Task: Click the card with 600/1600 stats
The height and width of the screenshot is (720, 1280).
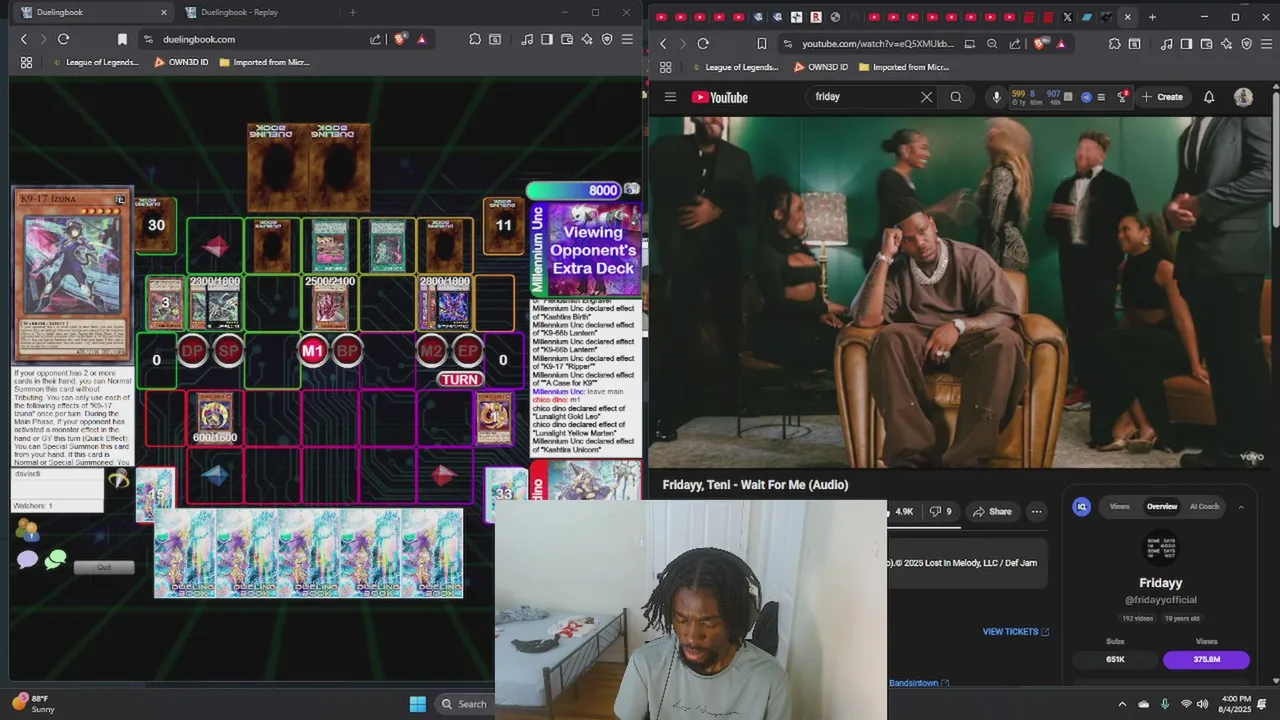Action: (x=214, y=418)
